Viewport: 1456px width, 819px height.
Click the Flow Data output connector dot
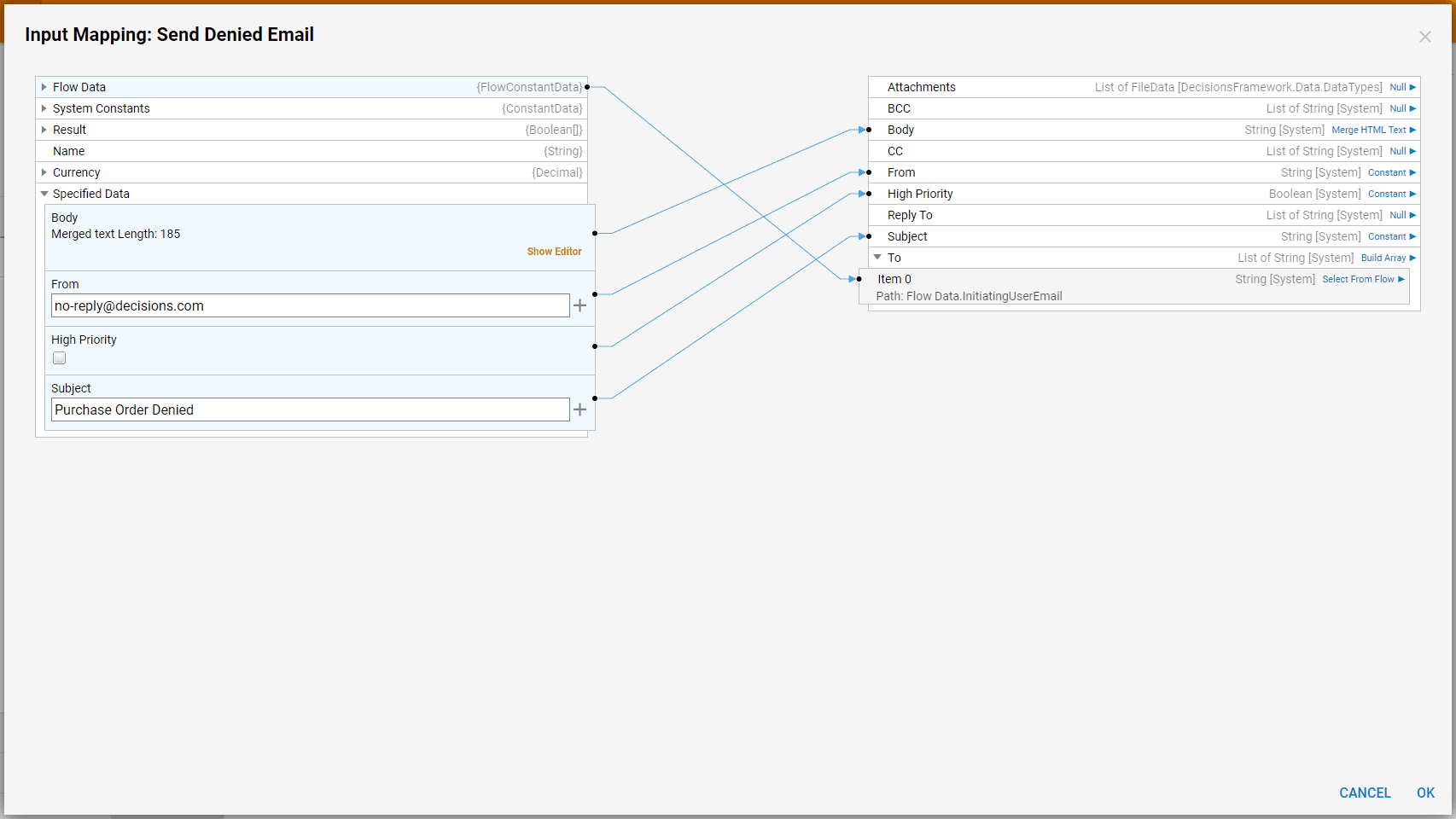click(x=587, y=87)
